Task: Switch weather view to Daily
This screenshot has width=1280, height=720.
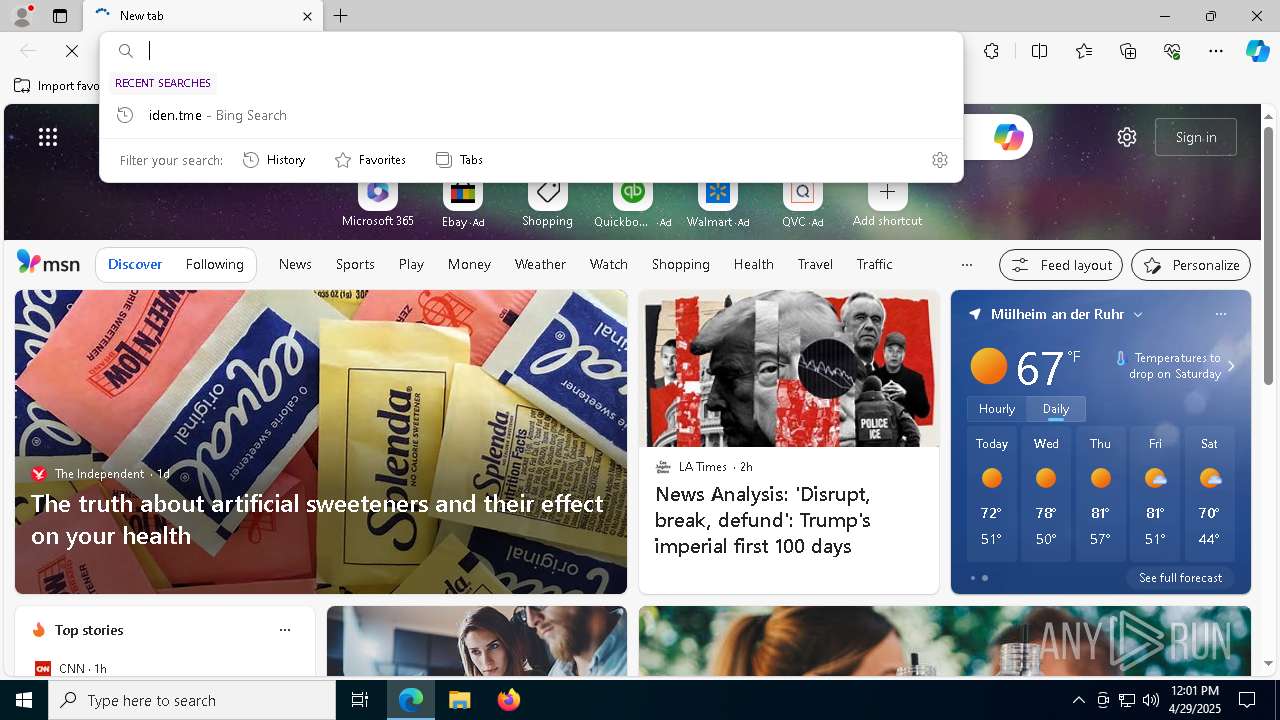Action: click(1056, 409)
